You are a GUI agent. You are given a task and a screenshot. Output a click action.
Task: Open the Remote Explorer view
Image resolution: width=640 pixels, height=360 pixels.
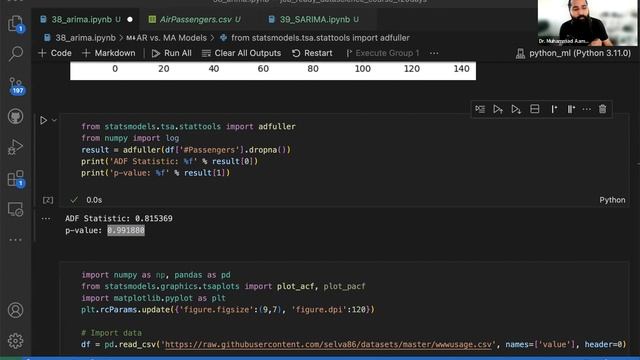[16, 209]
